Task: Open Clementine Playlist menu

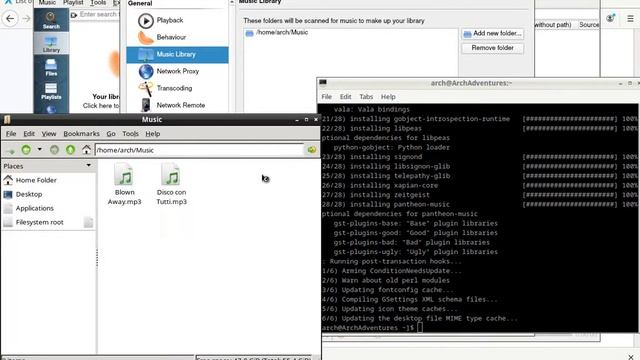Action: 73,3
